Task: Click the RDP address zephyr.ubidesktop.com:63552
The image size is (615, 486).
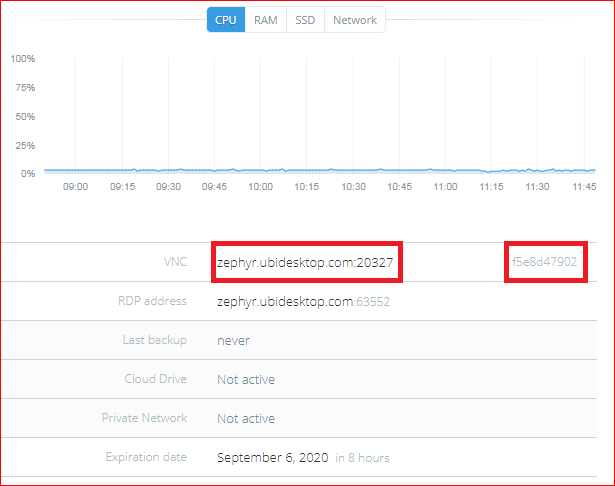Action: pos(304,302)
